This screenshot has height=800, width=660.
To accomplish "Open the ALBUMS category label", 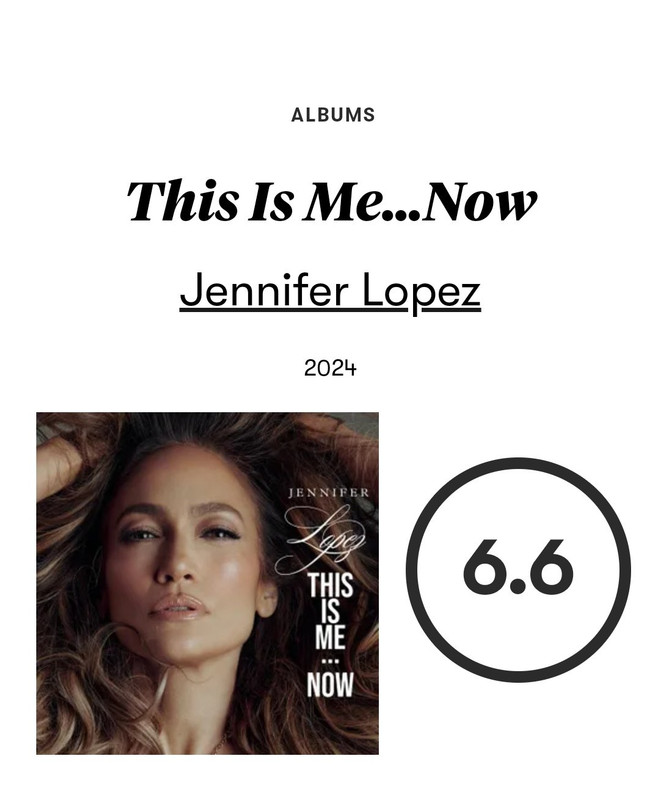I will tap(333, 115).
